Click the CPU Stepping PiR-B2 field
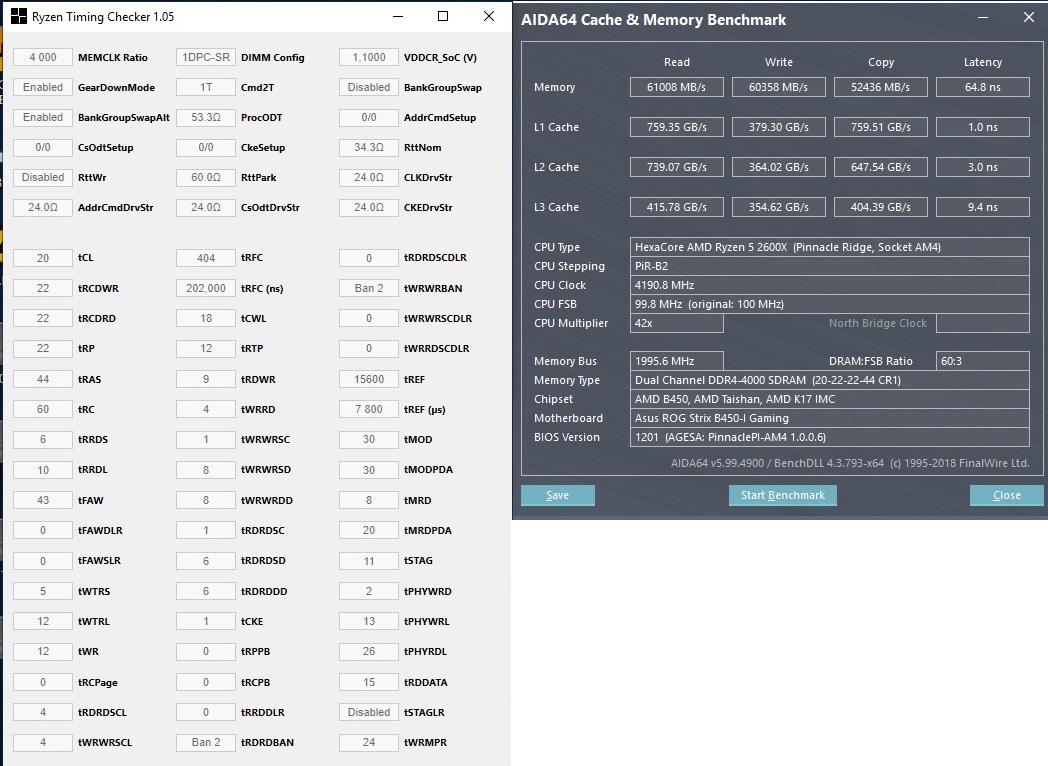Image resolution: width=1048 pixels, height=766 pixels. pos(829,266)
